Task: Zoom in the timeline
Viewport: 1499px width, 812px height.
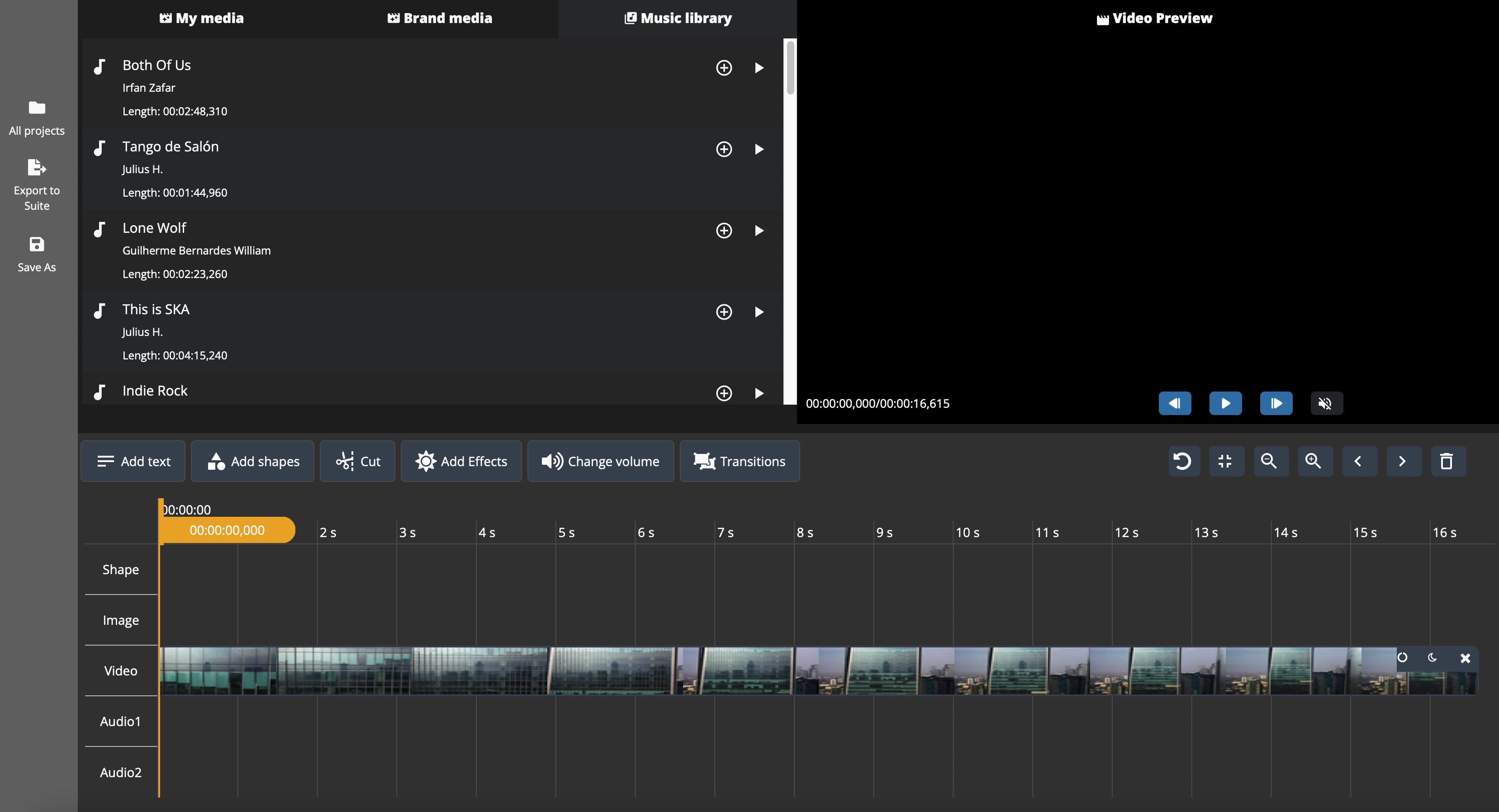Action: click(x=1314, y=461)
